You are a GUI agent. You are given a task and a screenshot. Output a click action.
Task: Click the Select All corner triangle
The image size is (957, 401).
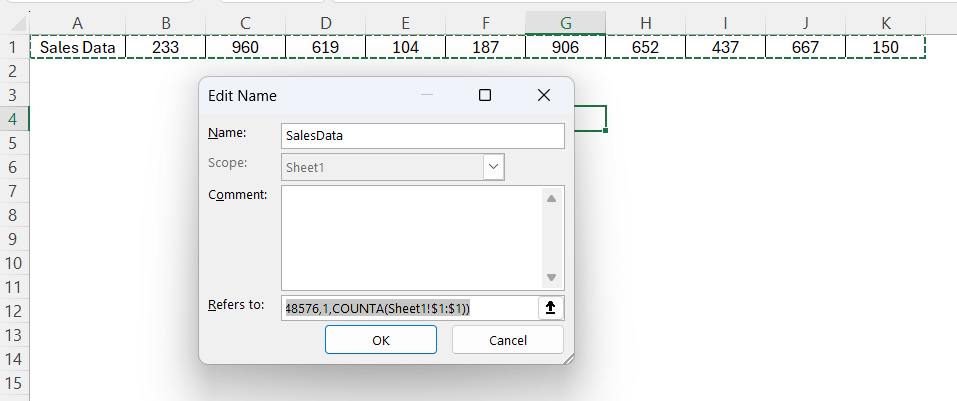click(18, 24)
